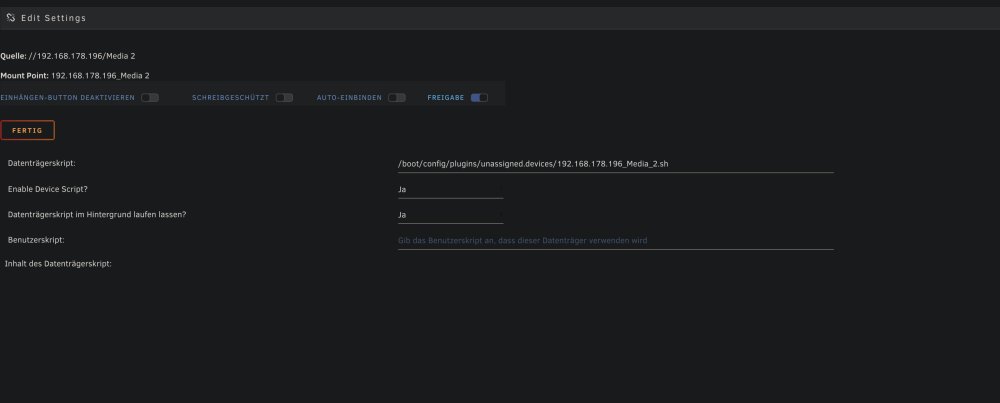
Task: Click the Quelle //192.168.178.196/Media 2 text
Action: point(68,56)
